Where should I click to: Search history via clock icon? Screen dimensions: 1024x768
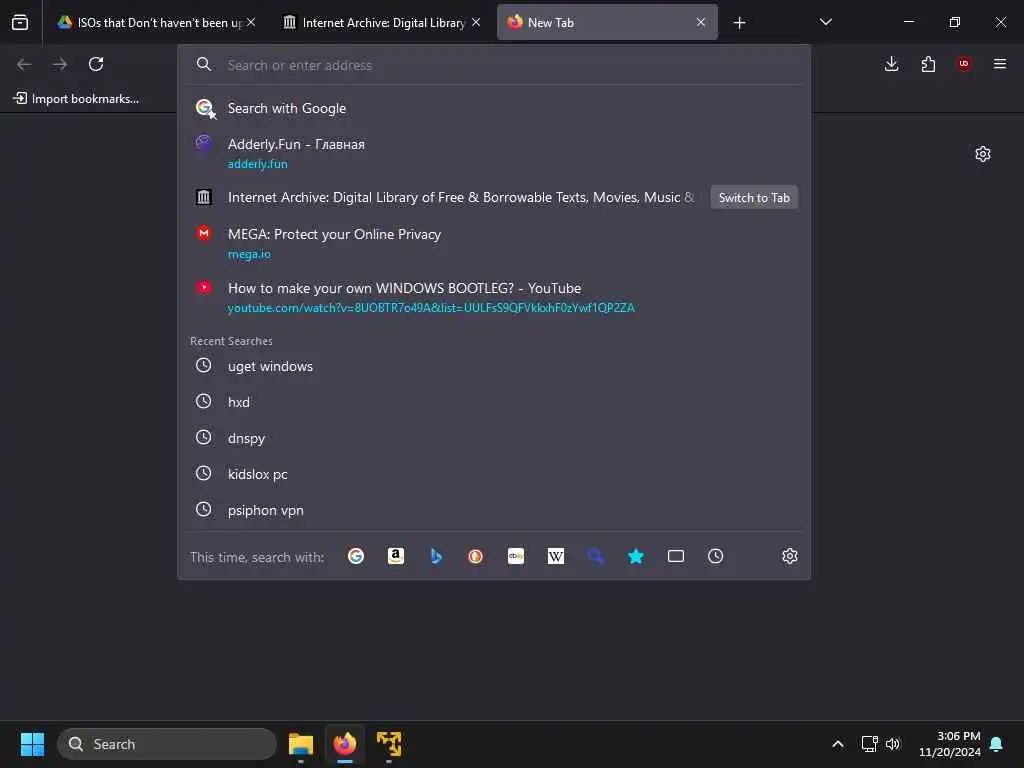coord(716,556)
